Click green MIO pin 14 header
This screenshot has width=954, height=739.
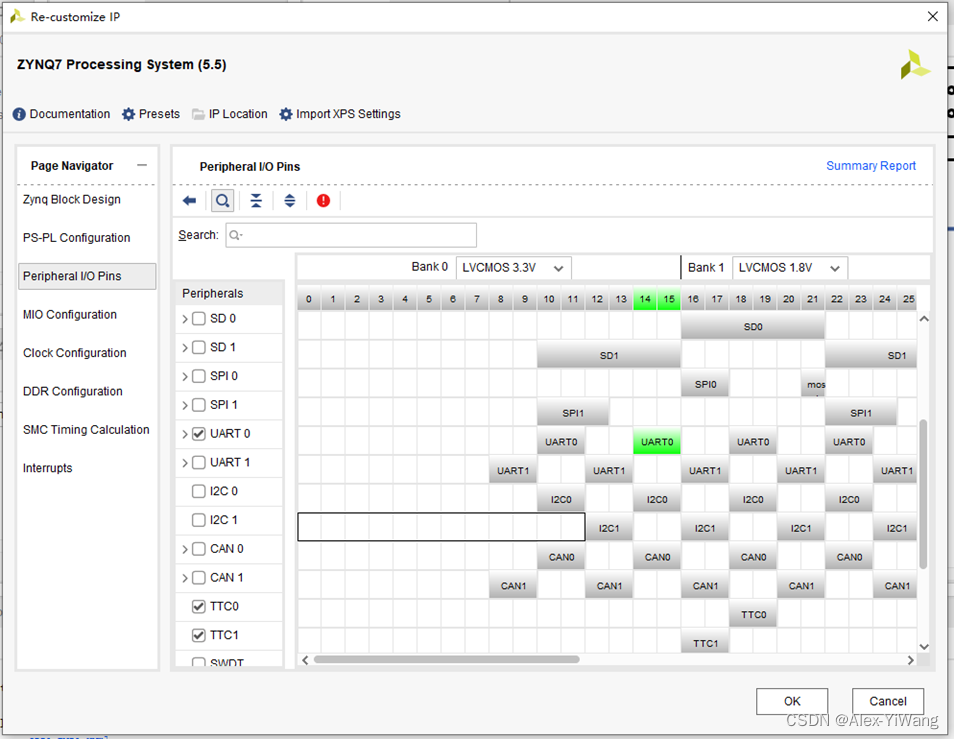click(x=645, y=299)
